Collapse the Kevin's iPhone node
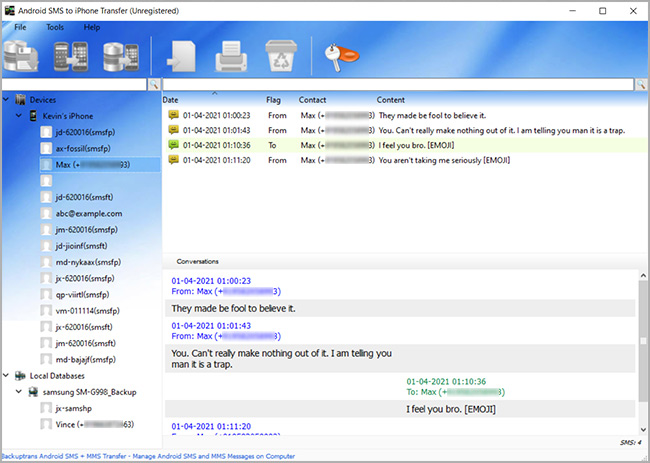 pyautogui.click(x=18, y=116)
